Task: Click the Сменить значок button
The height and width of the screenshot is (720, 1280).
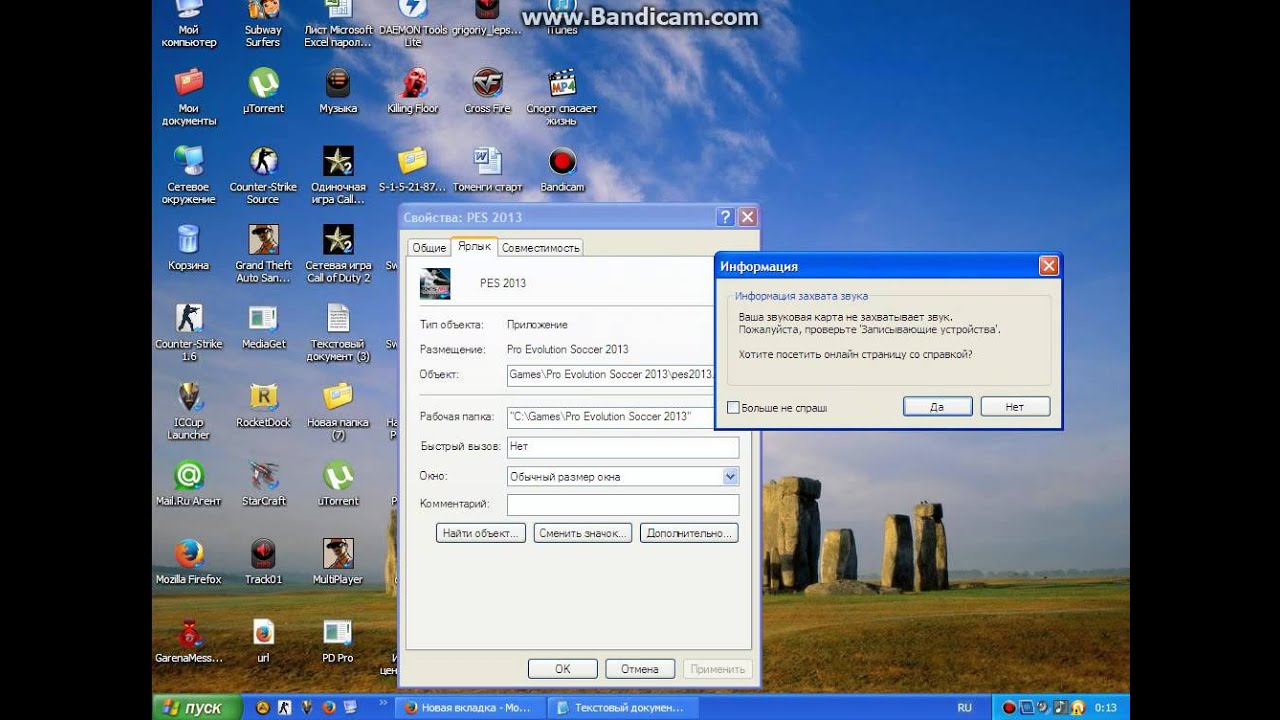Action: [x=583, y=533]
